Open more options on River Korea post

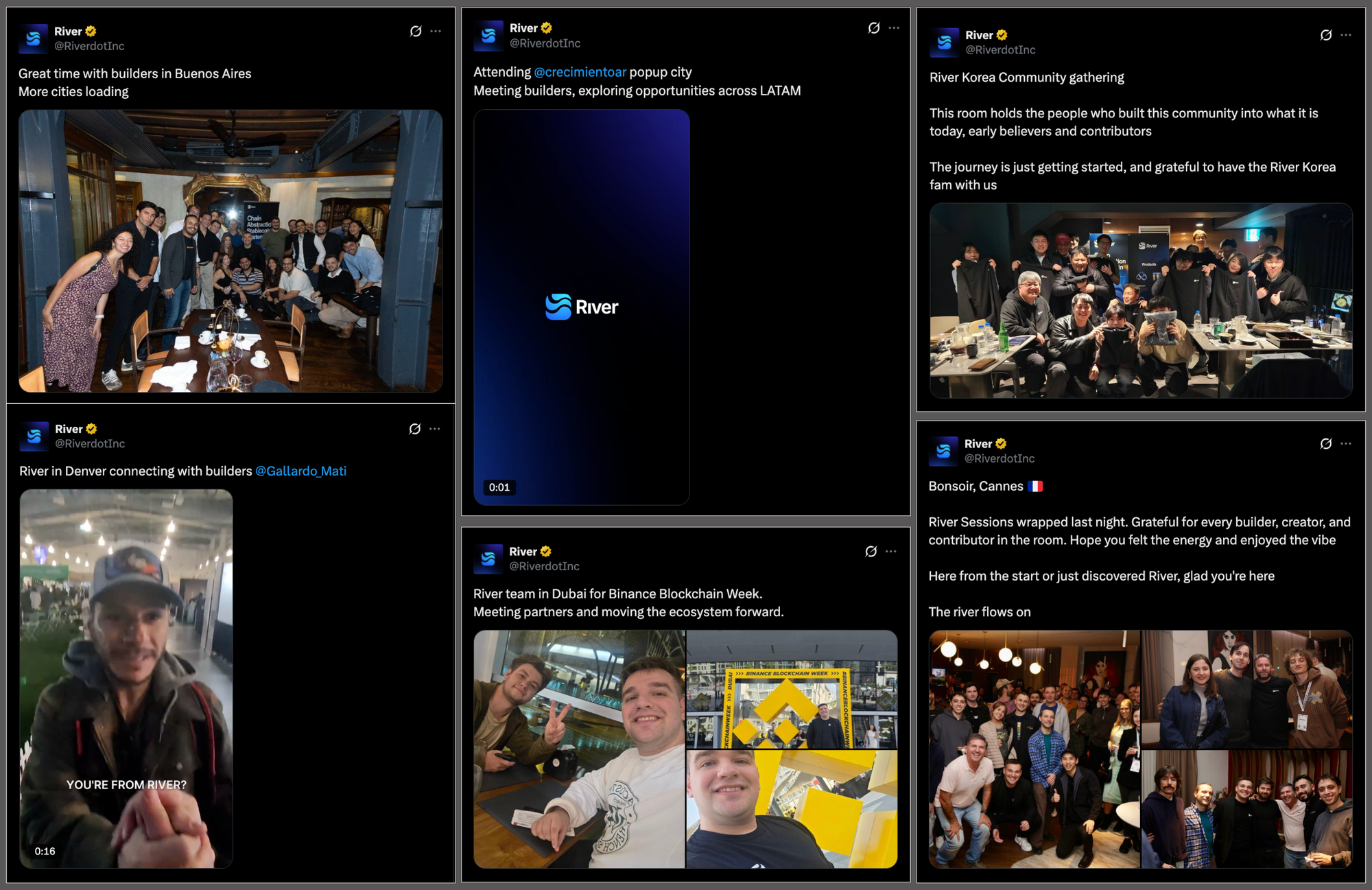pyautogui.click(x=1346, y=35)
